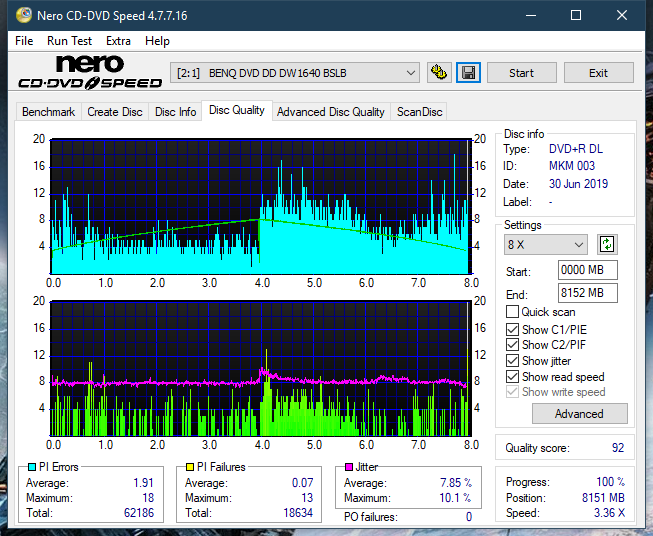The height and width of the screenshot is (536, 653).
Task: Click the Quality score value 92
Action: [618, 448]
